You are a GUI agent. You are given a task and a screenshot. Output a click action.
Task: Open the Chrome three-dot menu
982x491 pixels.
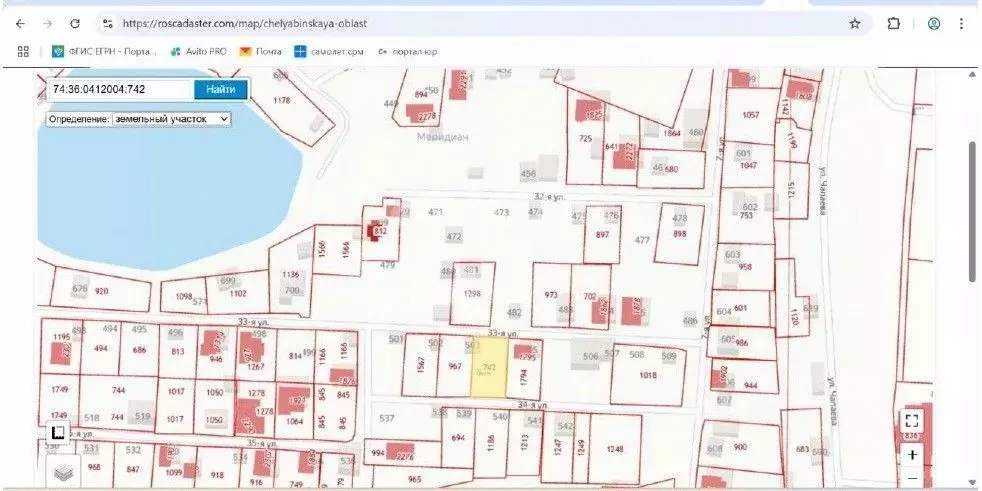[x=962, y=23]
